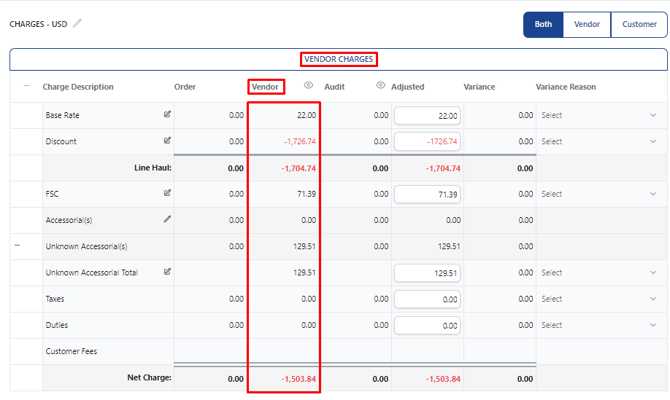
Task: Click the VENDOR CHARGES section header
Action: coord(338,59)
